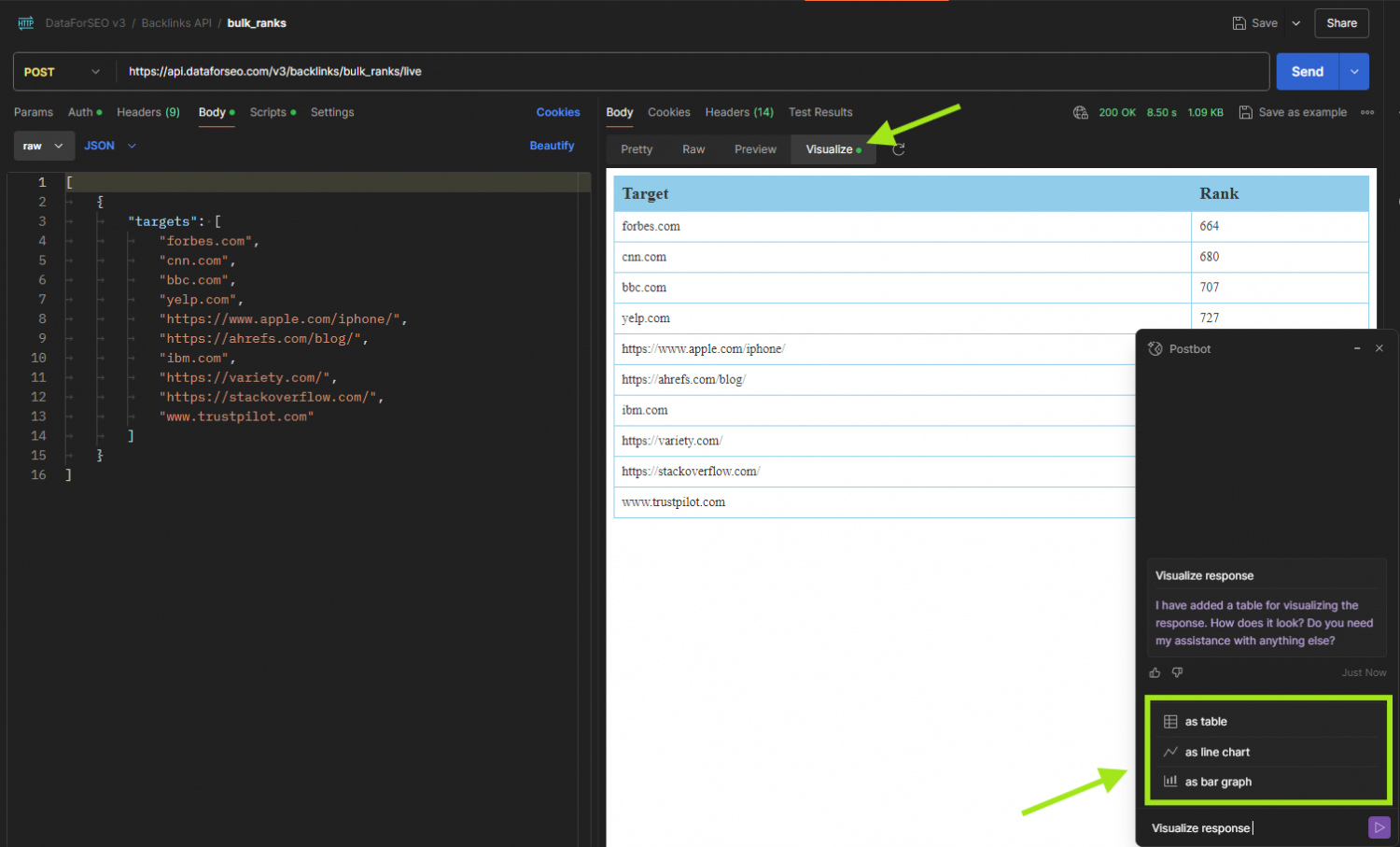Click the request URL field
This screenshot has height=847, width=1400.
click(653, 71)
